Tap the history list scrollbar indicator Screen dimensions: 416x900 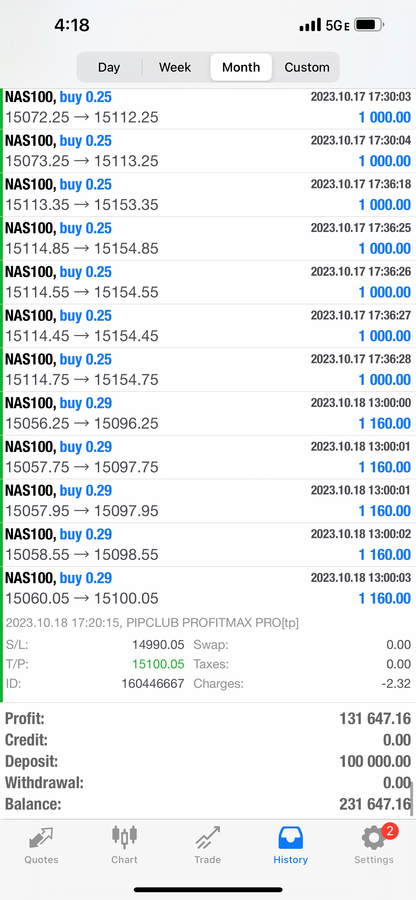pyautogui.click(x=412, y=796)
